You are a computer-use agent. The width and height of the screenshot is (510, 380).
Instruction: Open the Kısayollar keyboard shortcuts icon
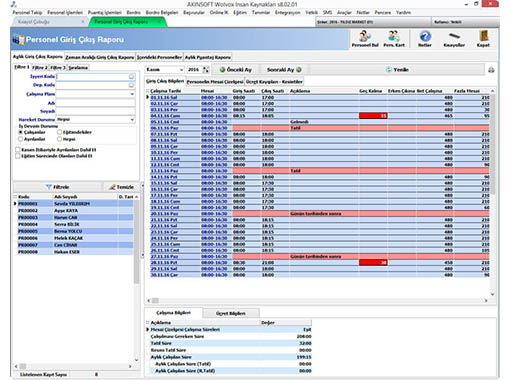coord(454,39)
